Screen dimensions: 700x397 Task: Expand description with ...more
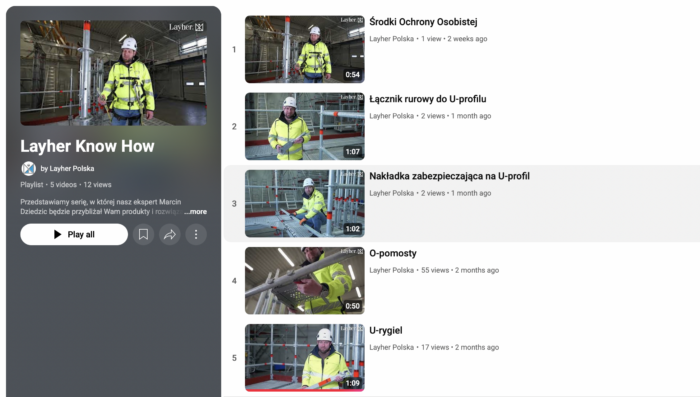196,212
